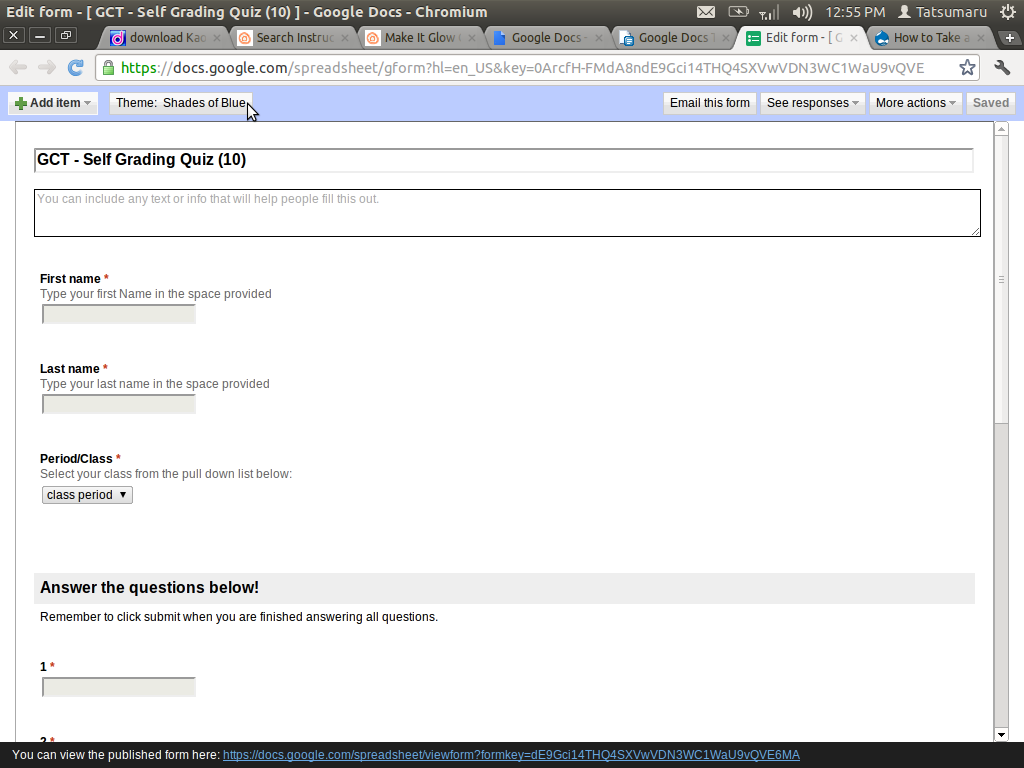The width and height of the screenshot is (1024, 768).
Task: Click the bookmark star in the address bar
Action: coord(967,67)
